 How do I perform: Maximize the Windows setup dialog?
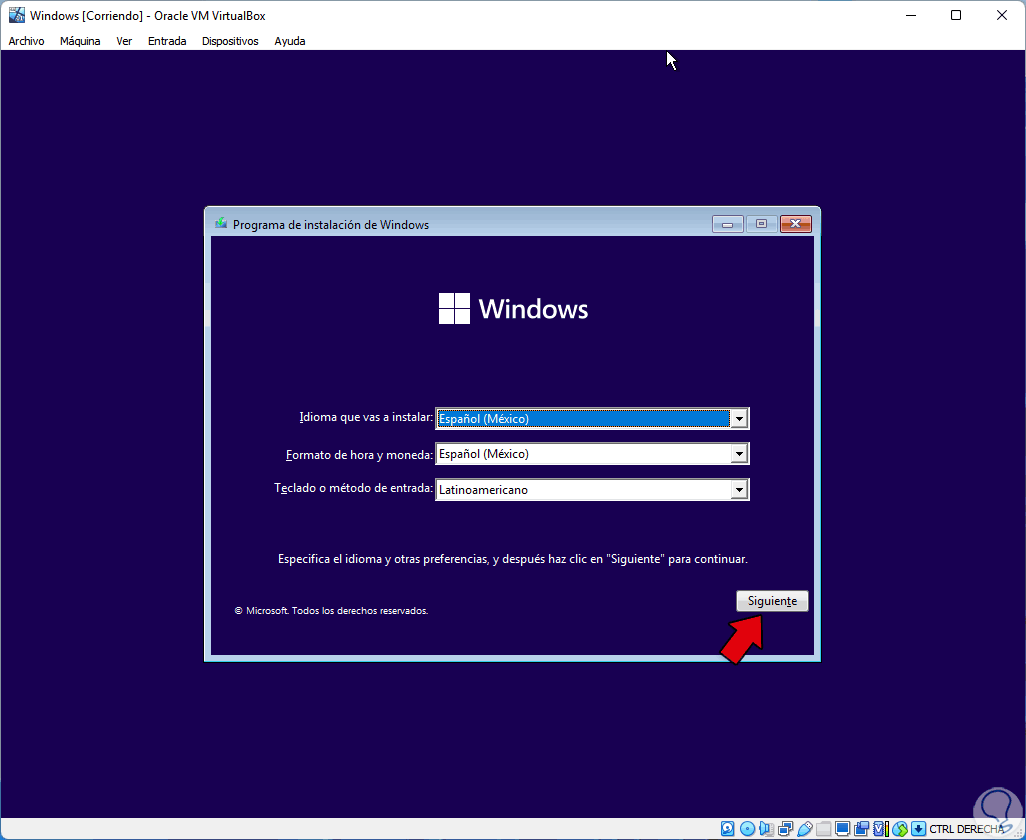(x=761, y=224)
